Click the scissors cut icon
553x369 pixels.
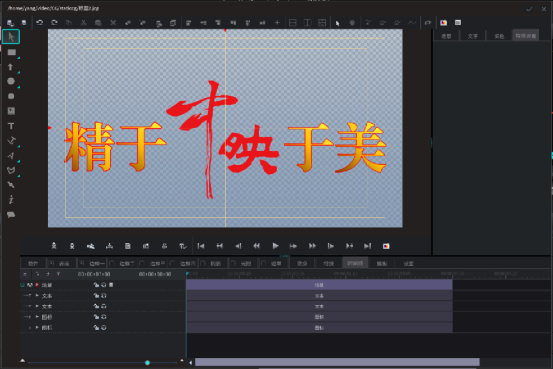click(x=84, y=23)
